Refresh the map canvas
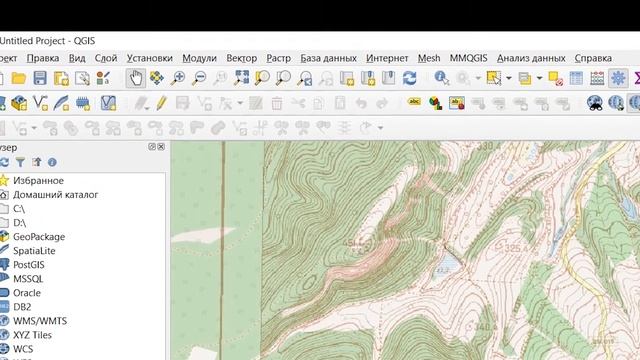This screenshot has width=640, height=360. (x=409, y=78)
